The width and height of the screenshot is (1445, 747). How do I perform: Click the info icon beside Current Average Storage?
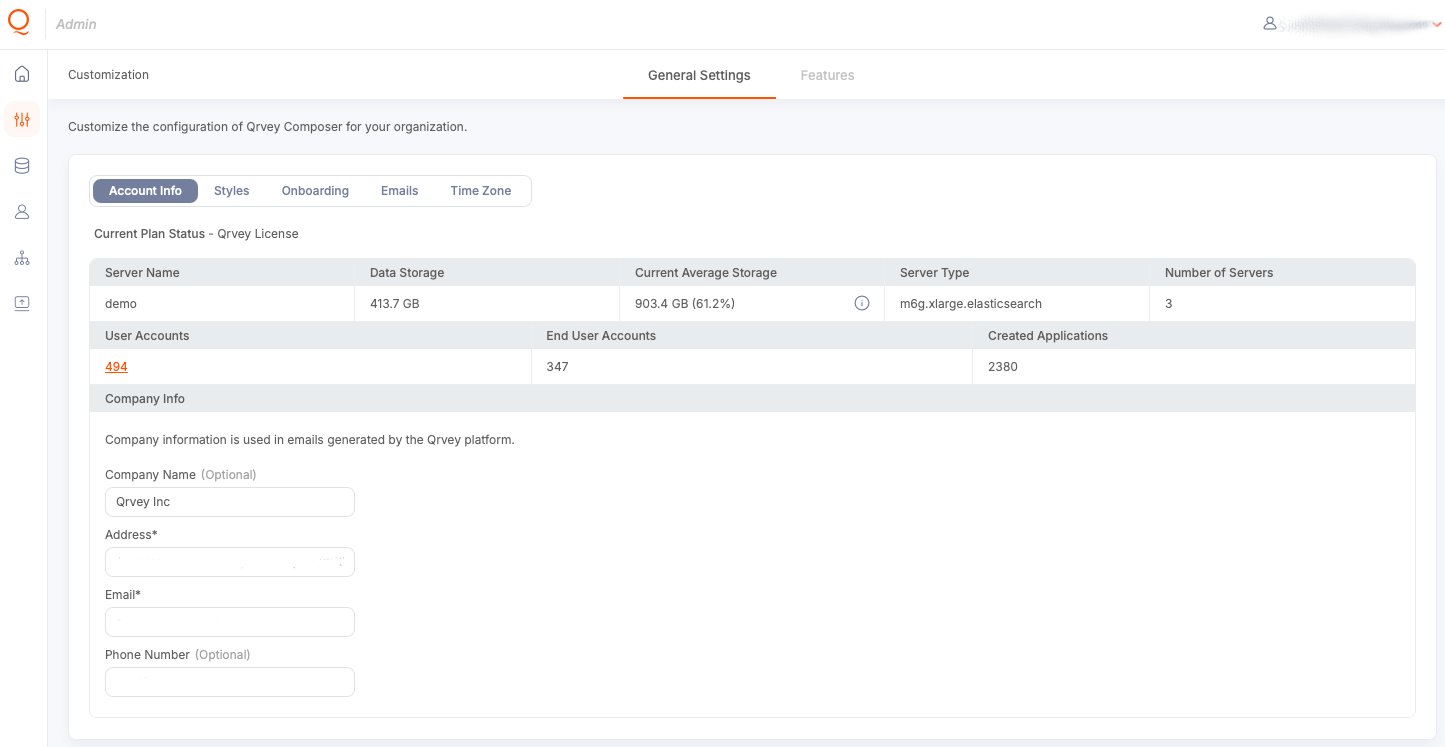tap(861, 302)
